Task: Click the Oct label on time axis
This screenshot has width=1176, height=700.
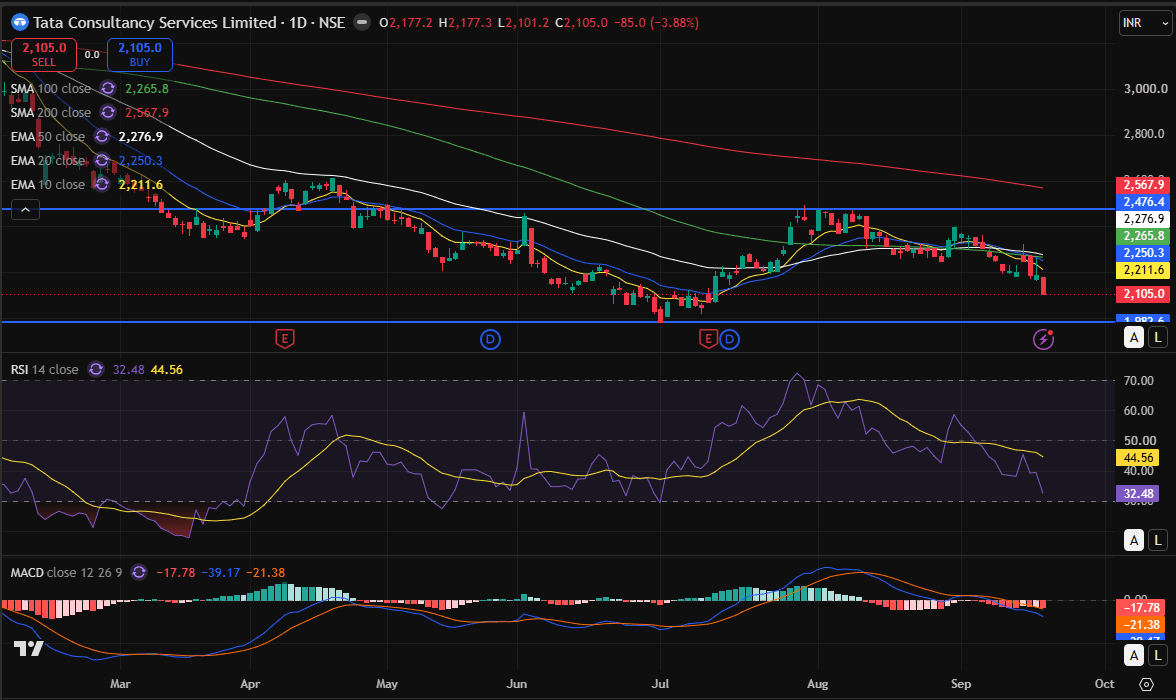Action: tap(1104, 684)
